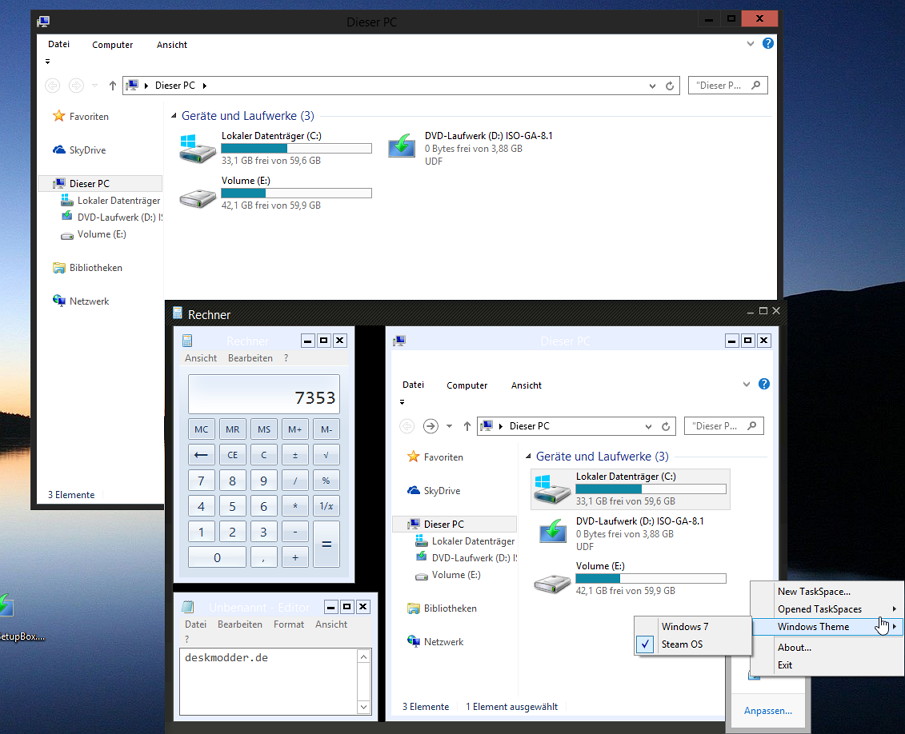Click calculator plus button
The image size is (905, 734).
tap(295, 557)
